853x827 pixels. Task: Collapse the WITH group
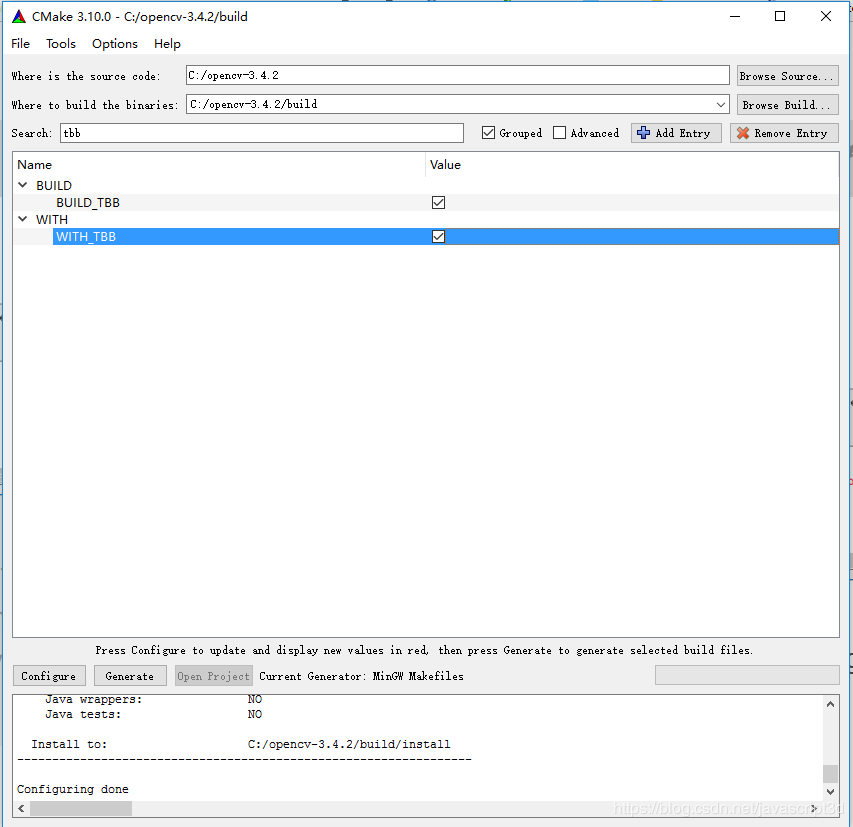tap(22, 219)
